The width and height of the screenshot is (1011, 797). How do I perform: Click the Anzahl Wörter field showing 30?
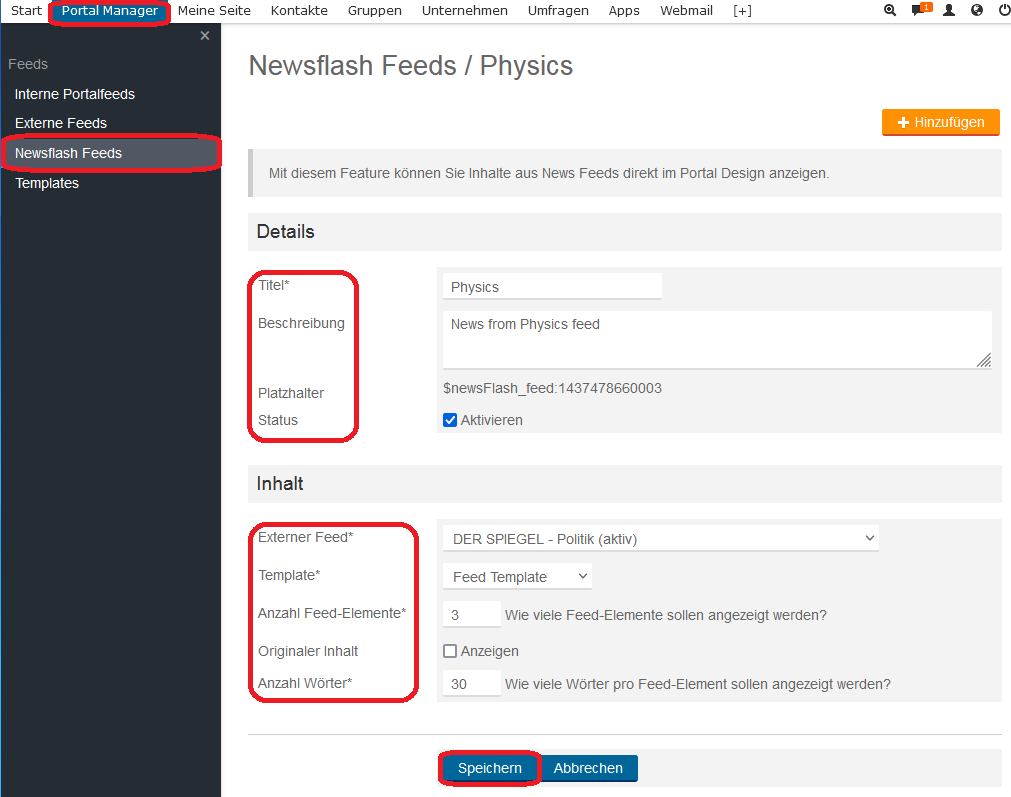pyautogui.click(x=471, y=683)
